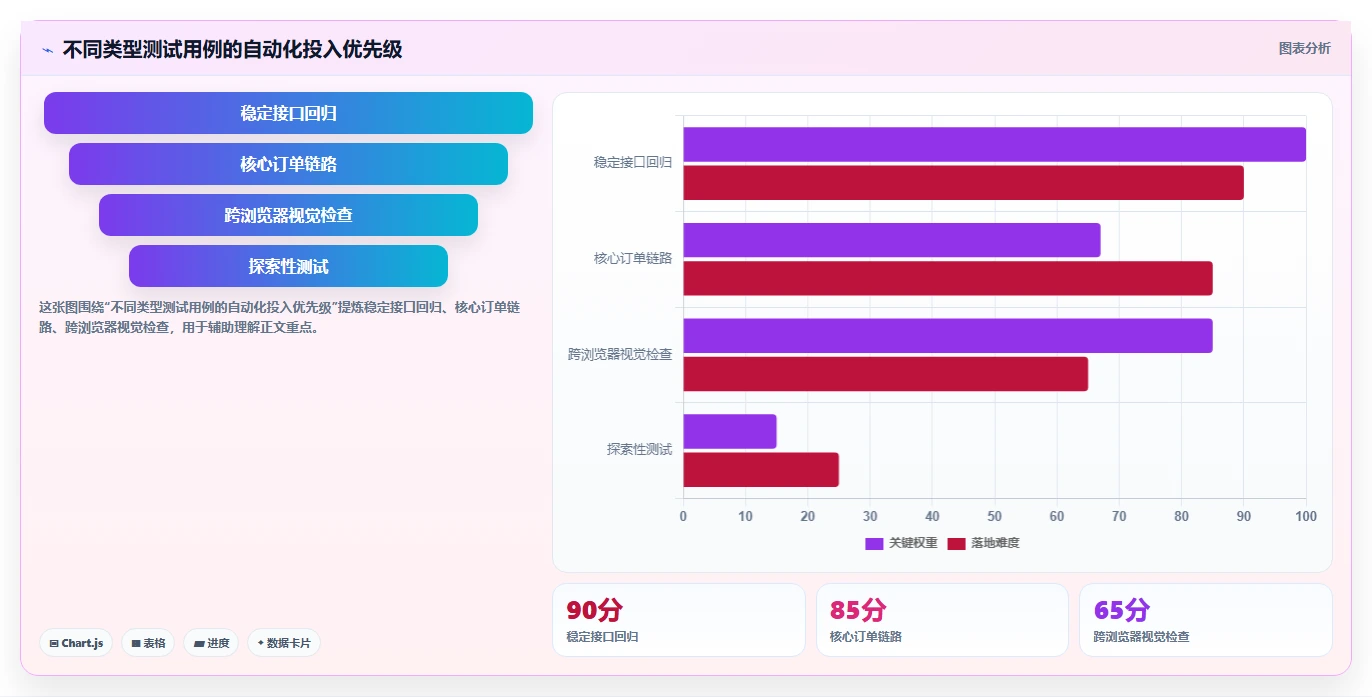Open the 65分 跨浏览器视觉检查 data card
This screenshot has height=697, width=1372.
point(1205,620)
